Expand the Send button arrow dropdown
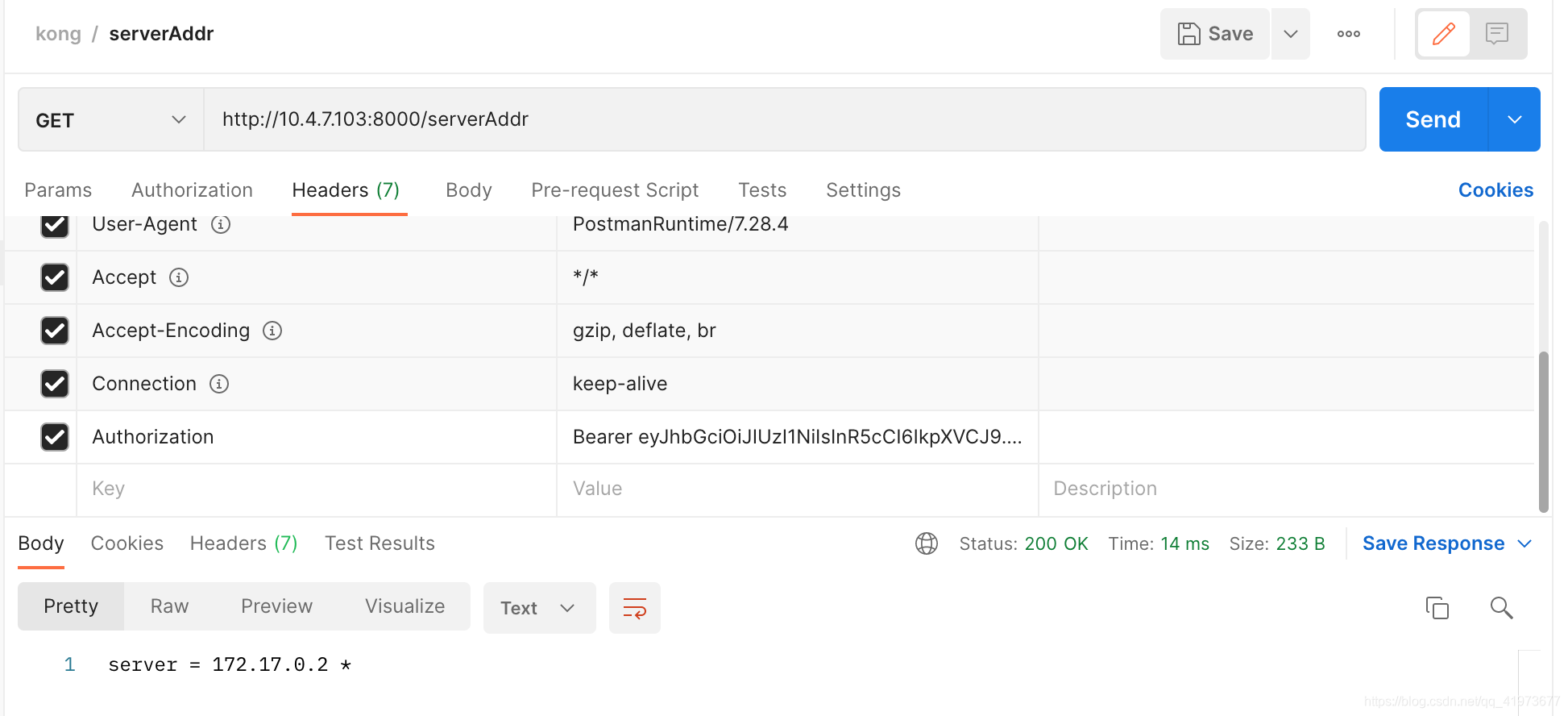1568x716 pixels. [x=1514, y=120]
